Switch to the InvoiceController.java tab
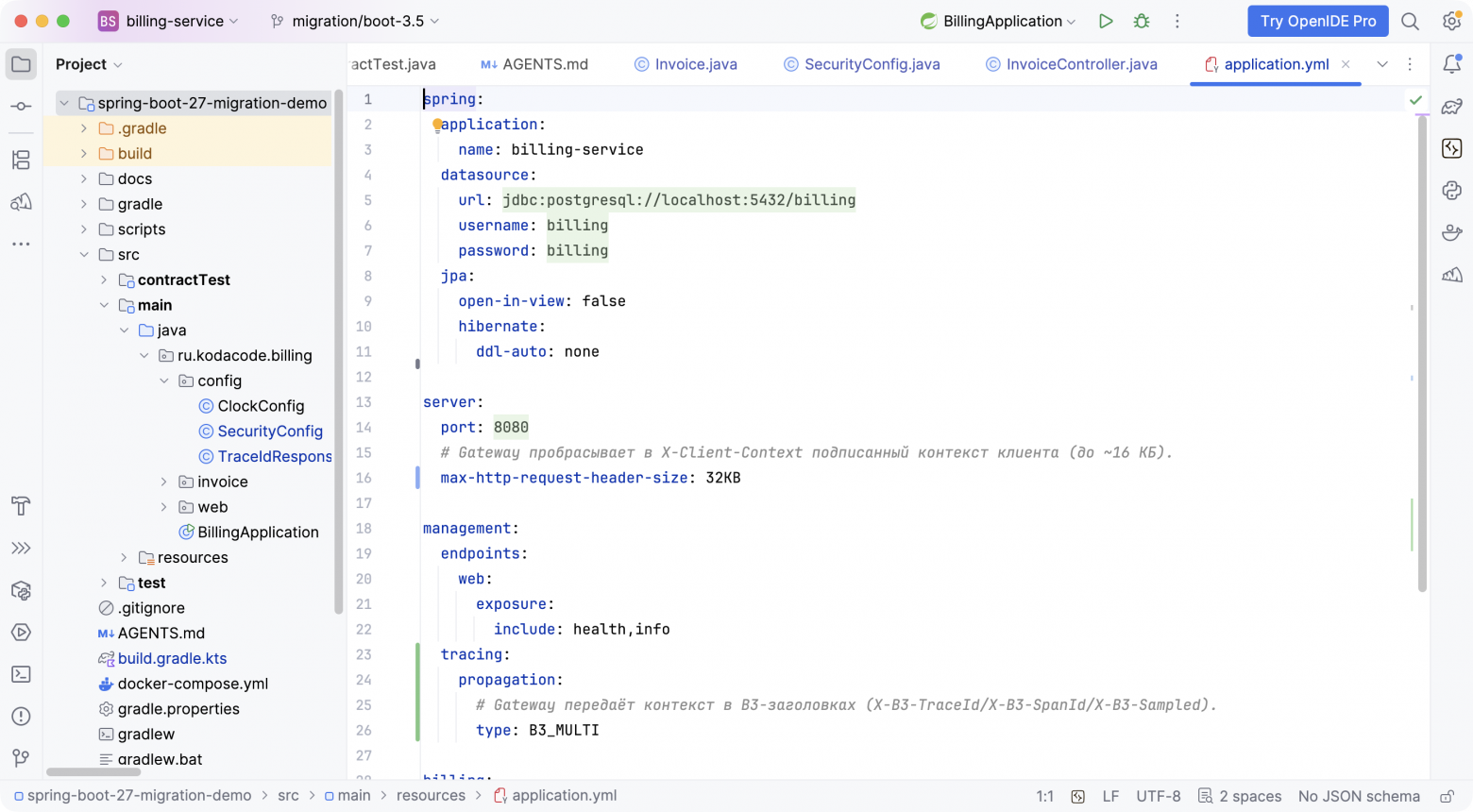The width and height of the screenshot is (1473, 812). point(1071,64)
